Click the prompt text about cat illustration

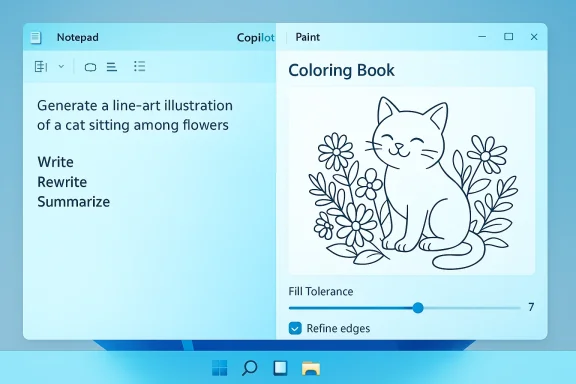135,115
